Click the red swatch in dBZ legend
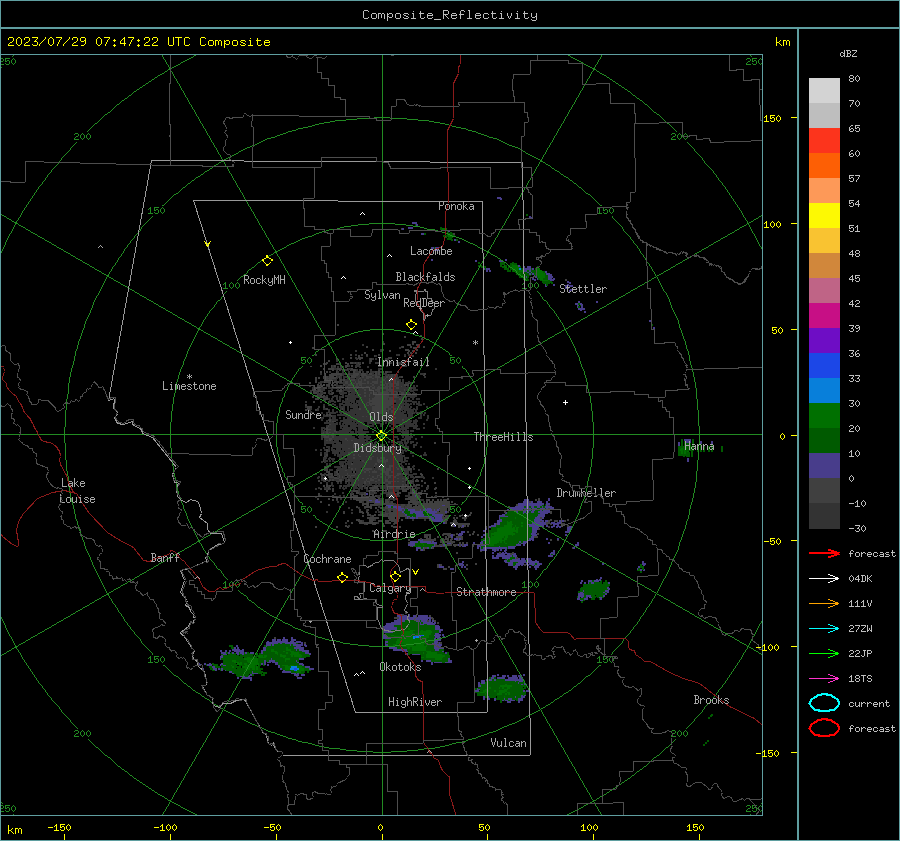 [x=824, y=140]
